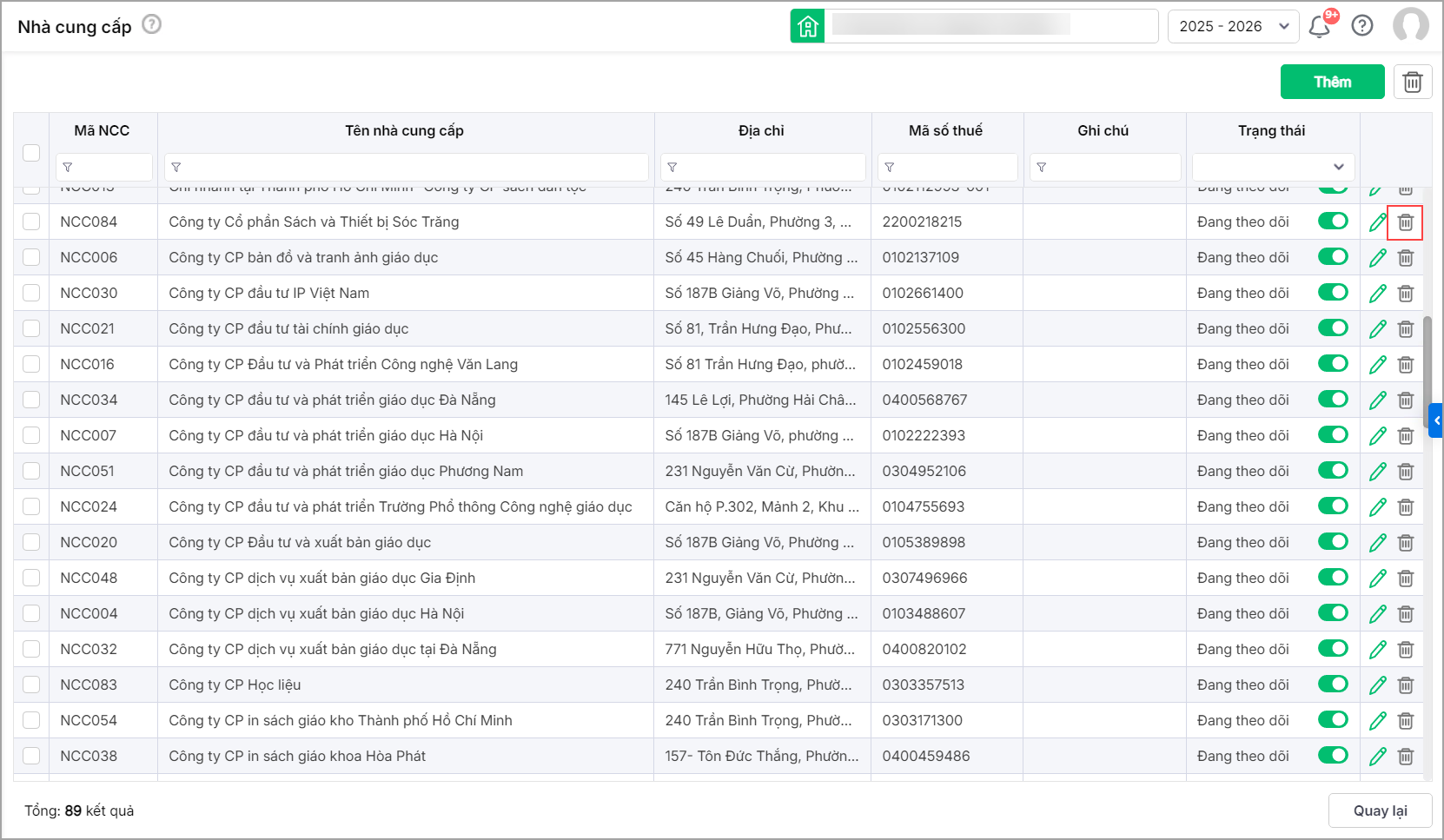Viewport: 1444px width, 840px height.
Task: Disable status switch for NCC054
Action: coord(1332,720)
